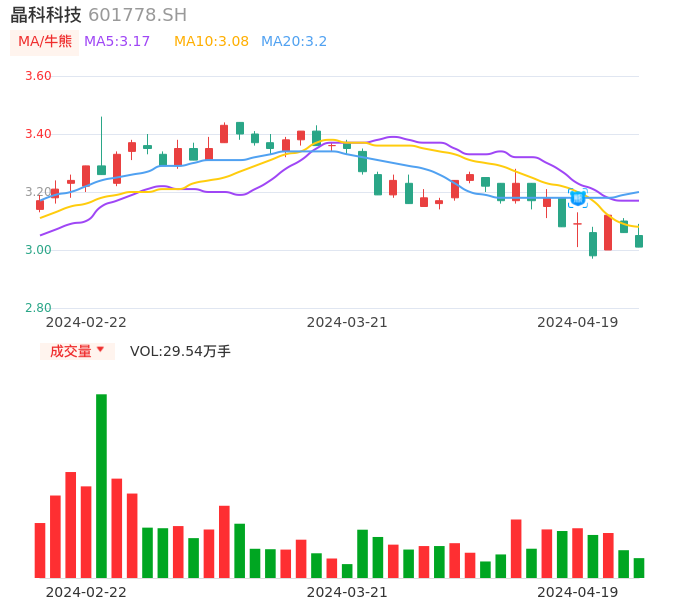Select the MA20:3.2 legend label
Viewport: 686px width, 606px height.
pos(294,42)
